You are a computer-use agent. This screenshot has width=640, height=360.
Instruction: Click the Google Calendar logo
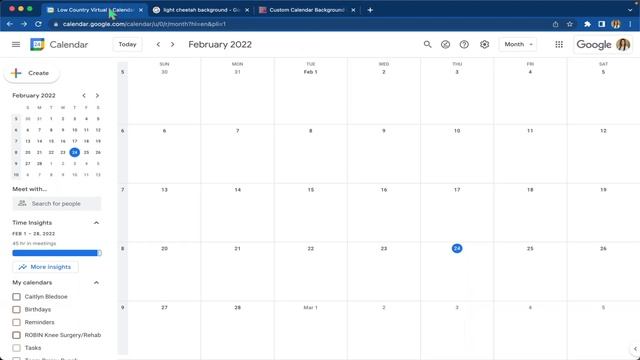click(37, 44)
